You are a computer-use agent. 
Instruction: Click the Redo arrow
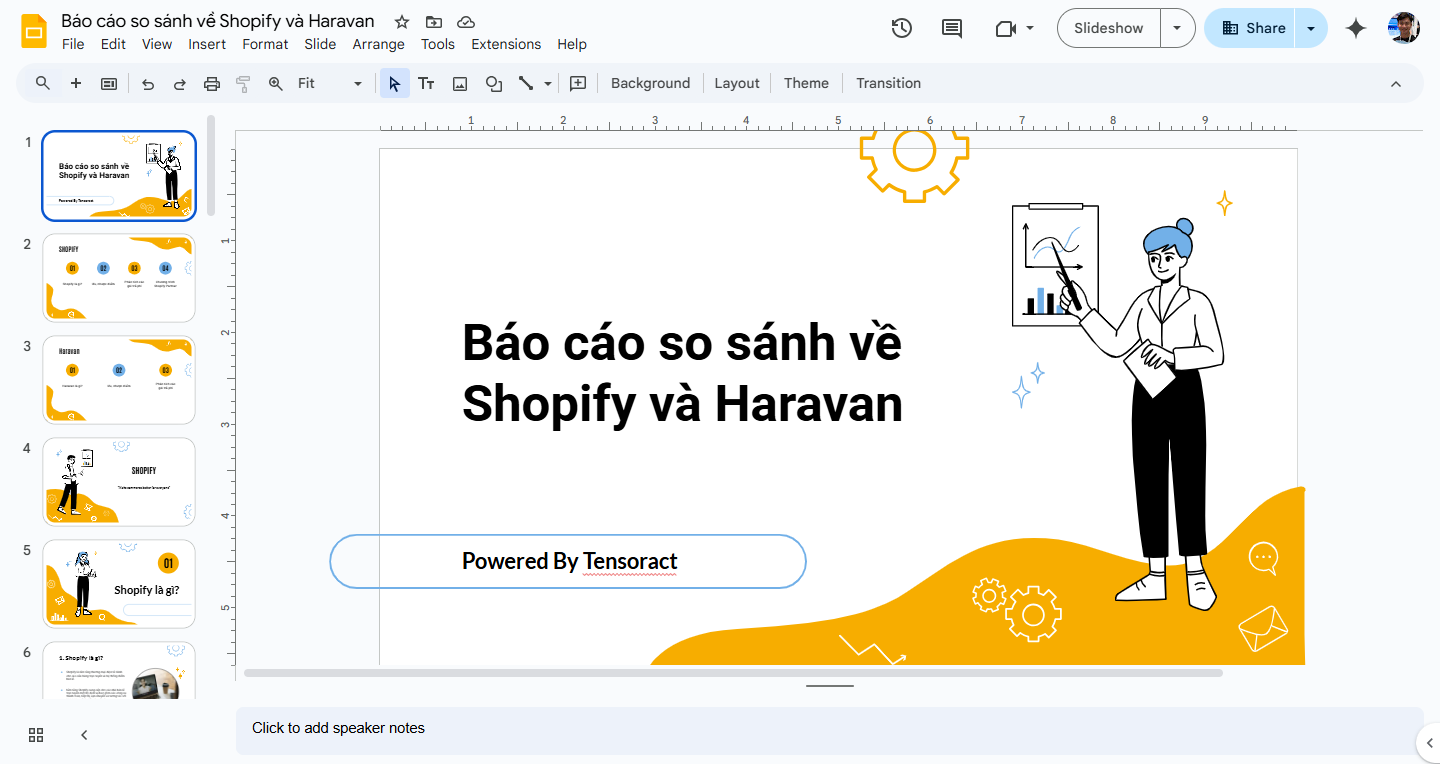[180, 84]
